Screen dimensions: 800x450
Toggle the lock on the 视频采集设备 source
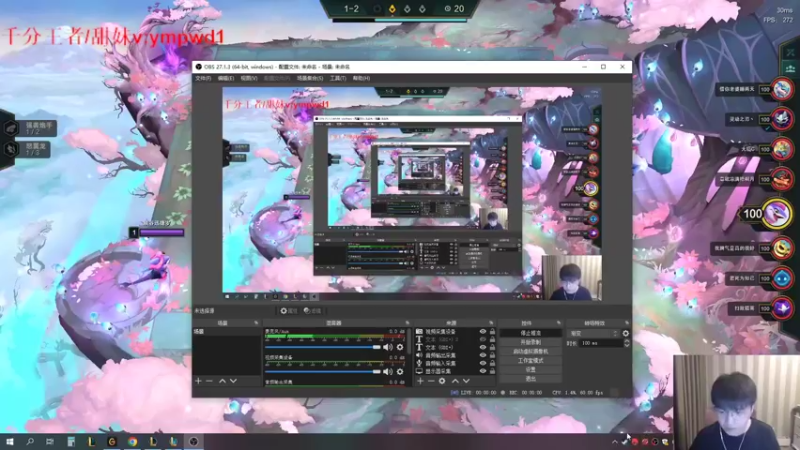coord(492,332)
